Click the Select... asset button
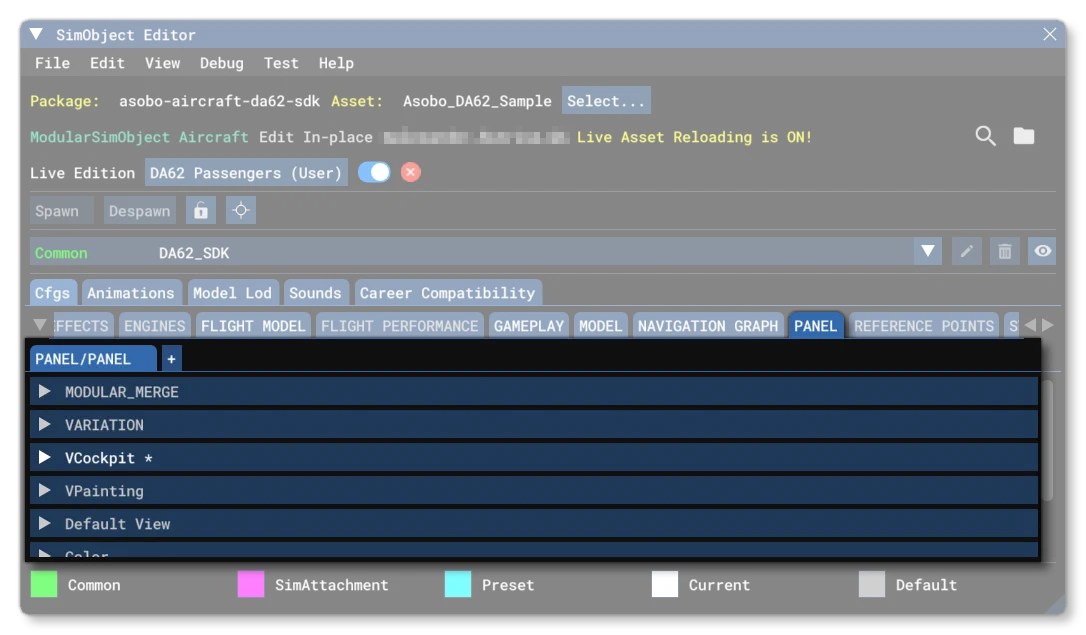The width and height of the screenshot is (1086, 635). coord(606,101)
